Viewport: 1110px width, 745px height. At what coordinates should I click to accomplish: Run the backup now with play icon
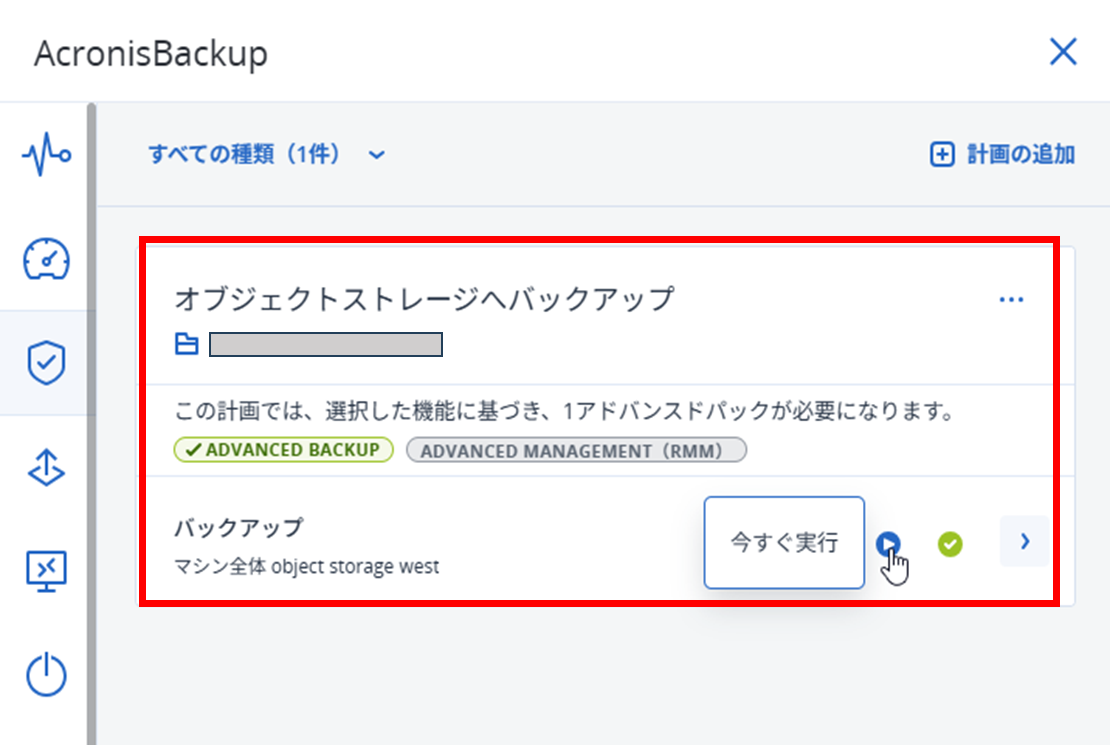[x=888, y=544]
